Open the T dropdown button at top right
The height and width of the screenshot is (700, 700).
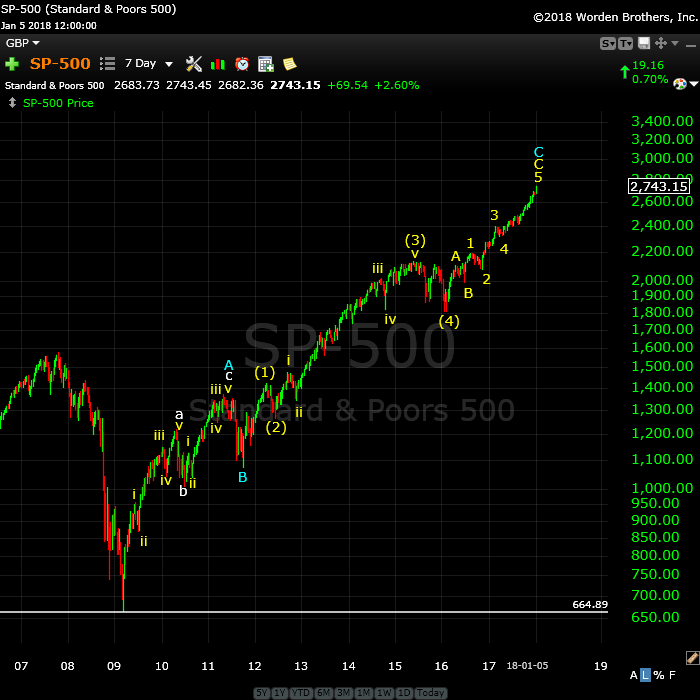point(625,44)
